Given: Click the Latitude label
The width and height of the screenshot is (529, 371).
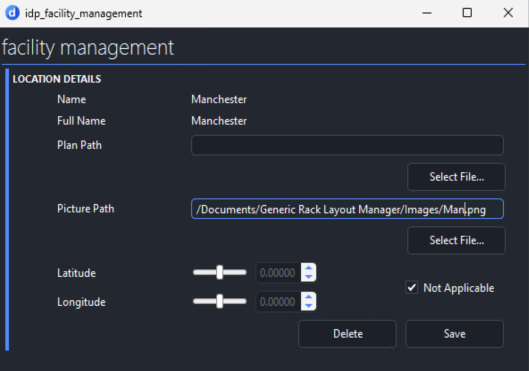Looking at the screenshot, I should pos(77,273).
